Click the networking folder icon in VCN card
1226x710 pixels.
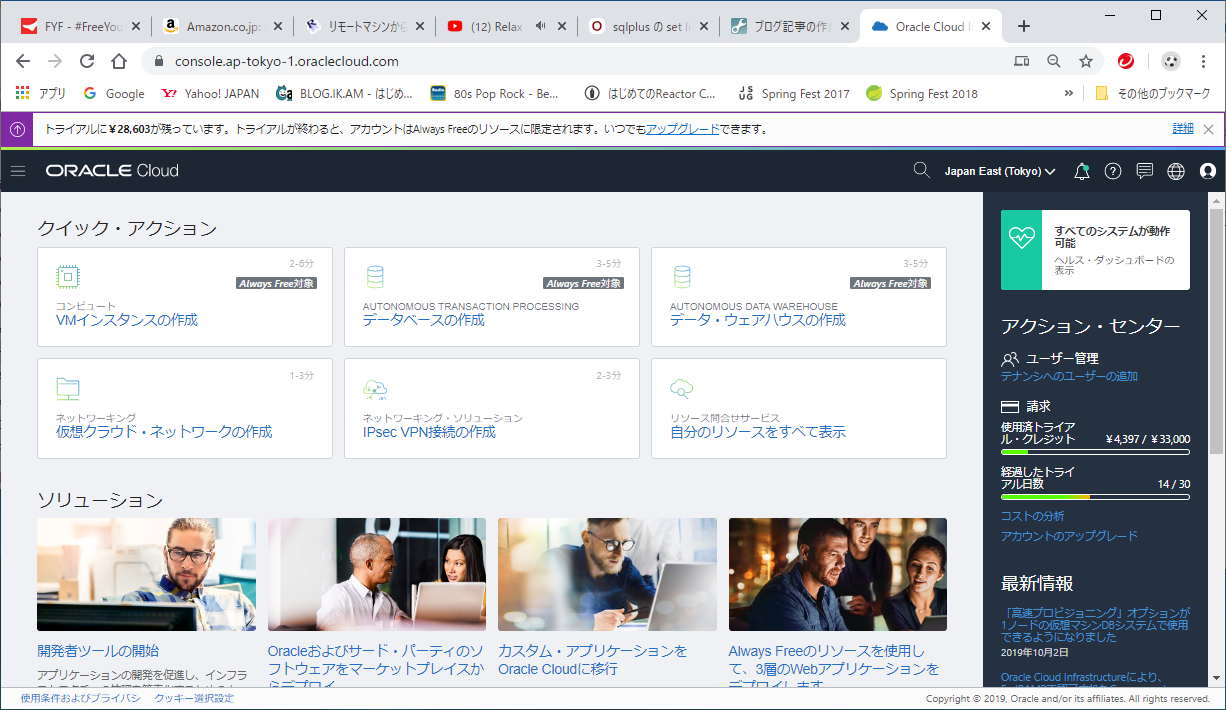click(x=68, y=389)
